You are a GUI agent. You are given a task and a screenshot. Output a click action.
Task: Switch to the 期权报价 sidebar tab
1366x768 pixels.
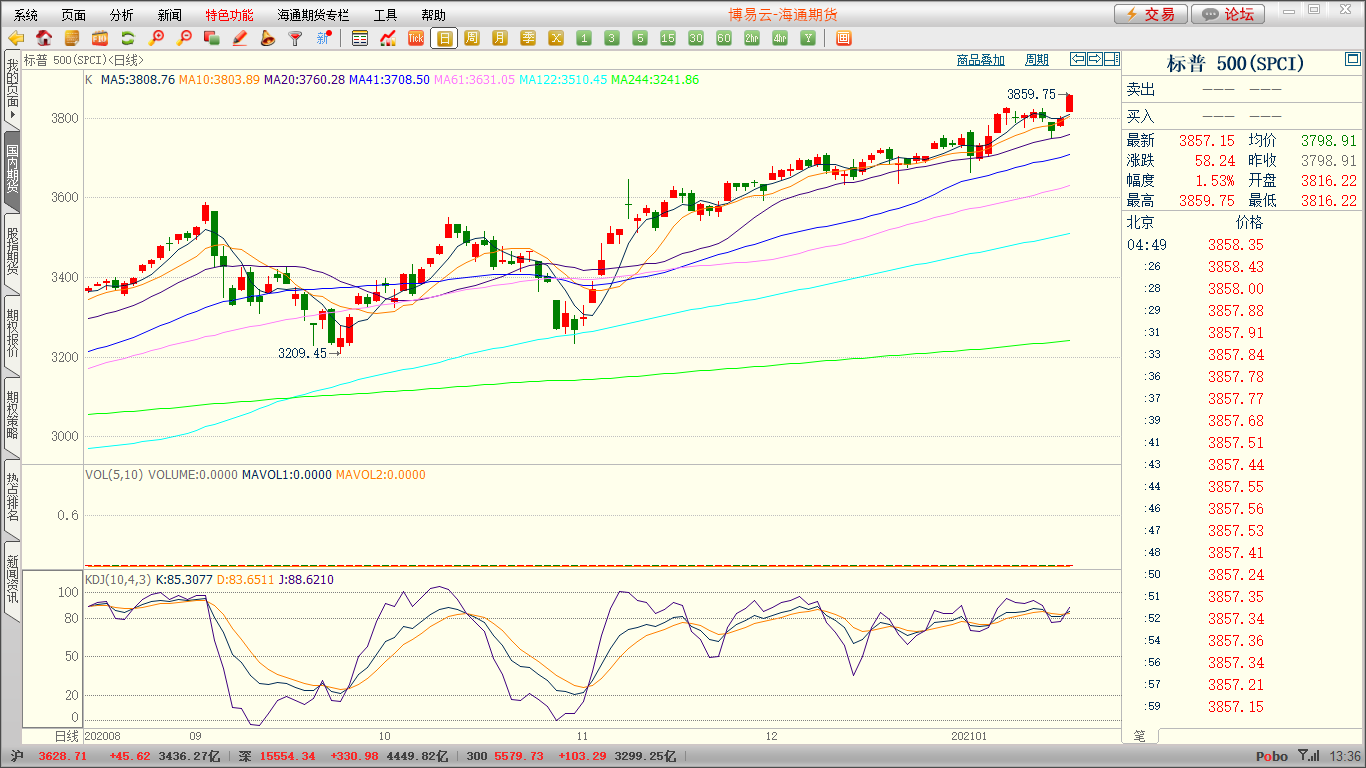tap(12, 333)
